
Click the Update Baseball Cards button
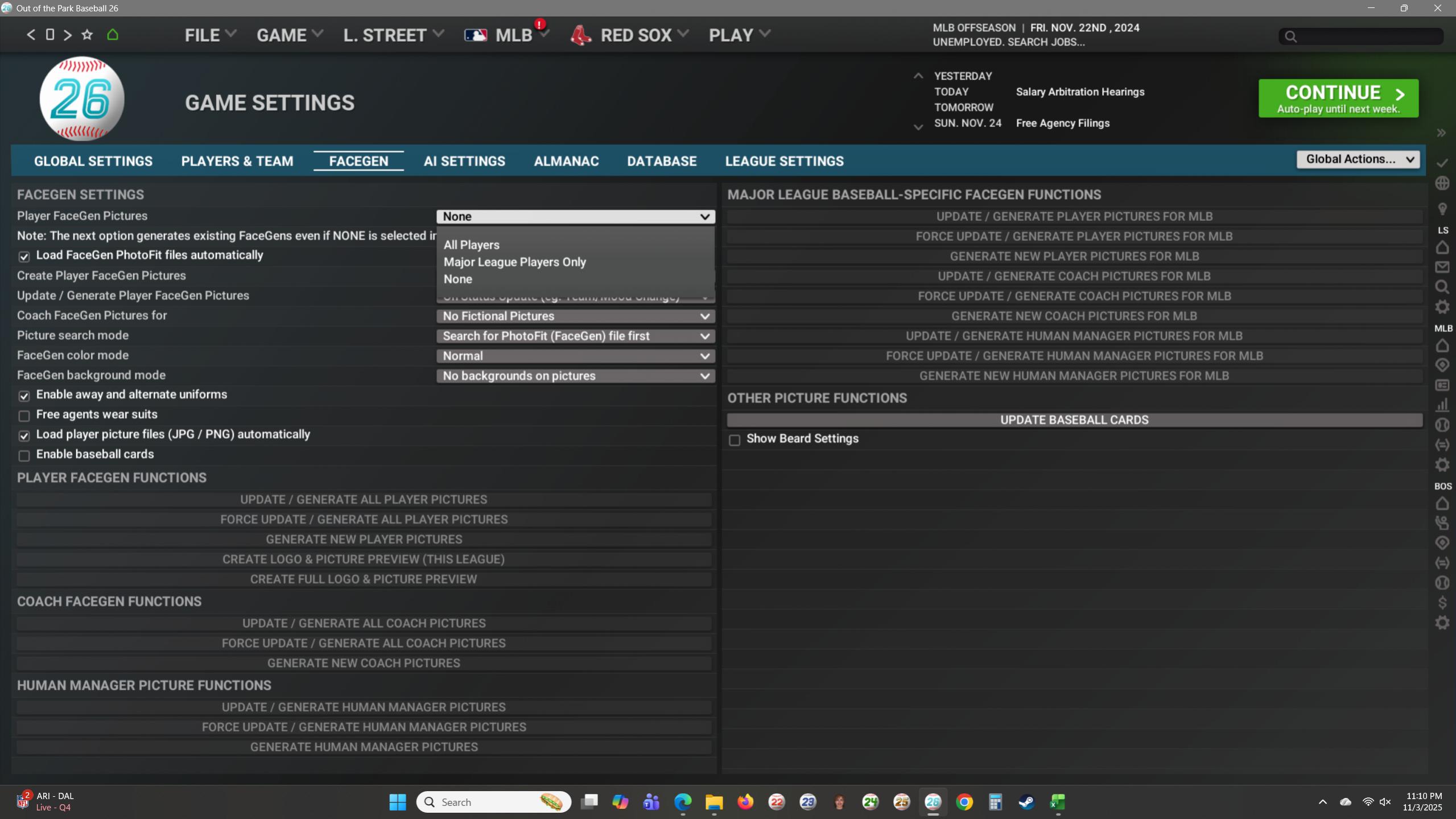1074,420
